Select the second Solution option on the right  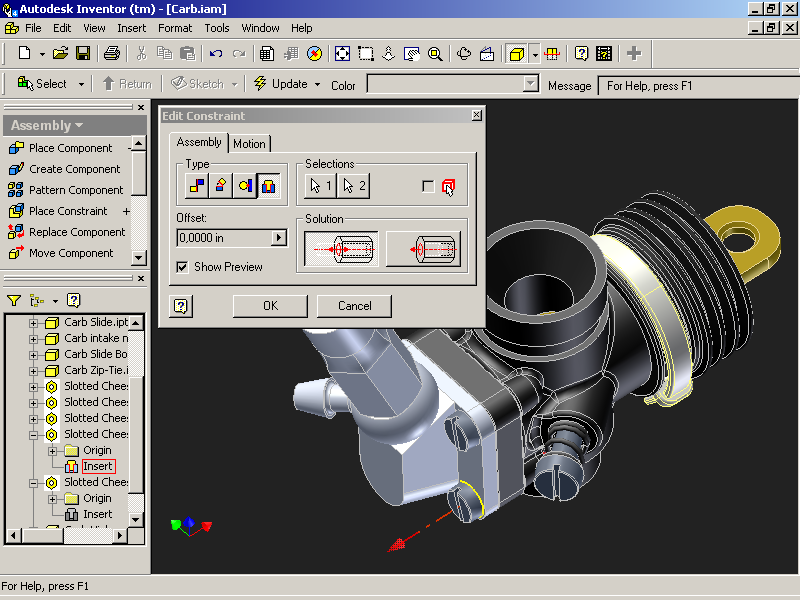(423, 249)
